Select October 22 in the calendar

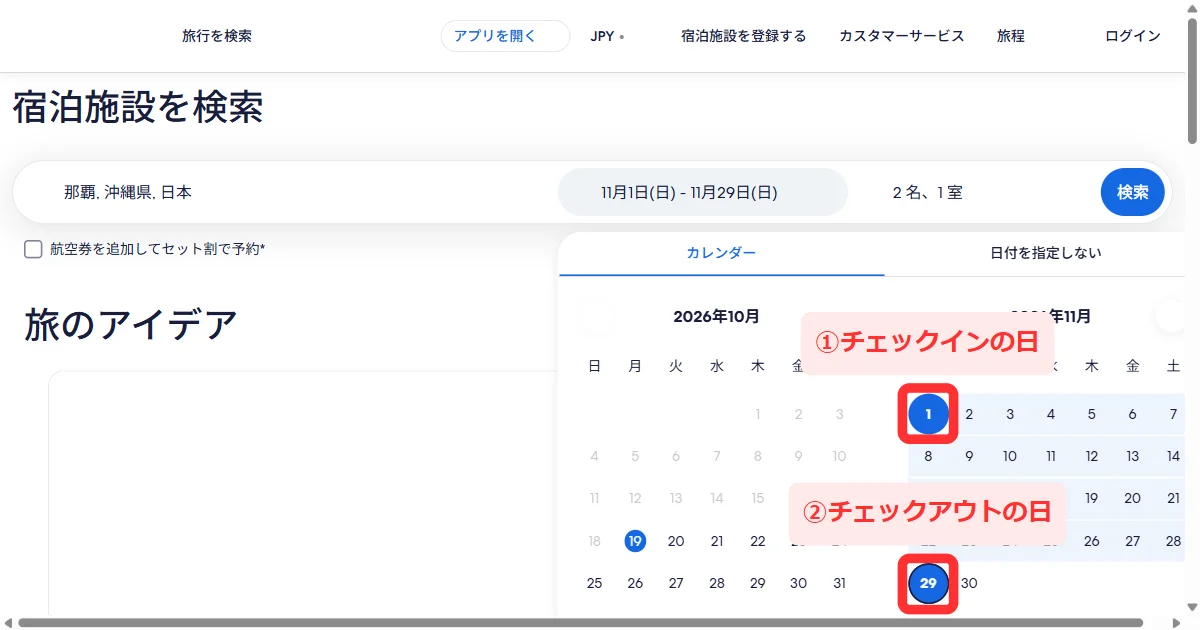(758, 541)
